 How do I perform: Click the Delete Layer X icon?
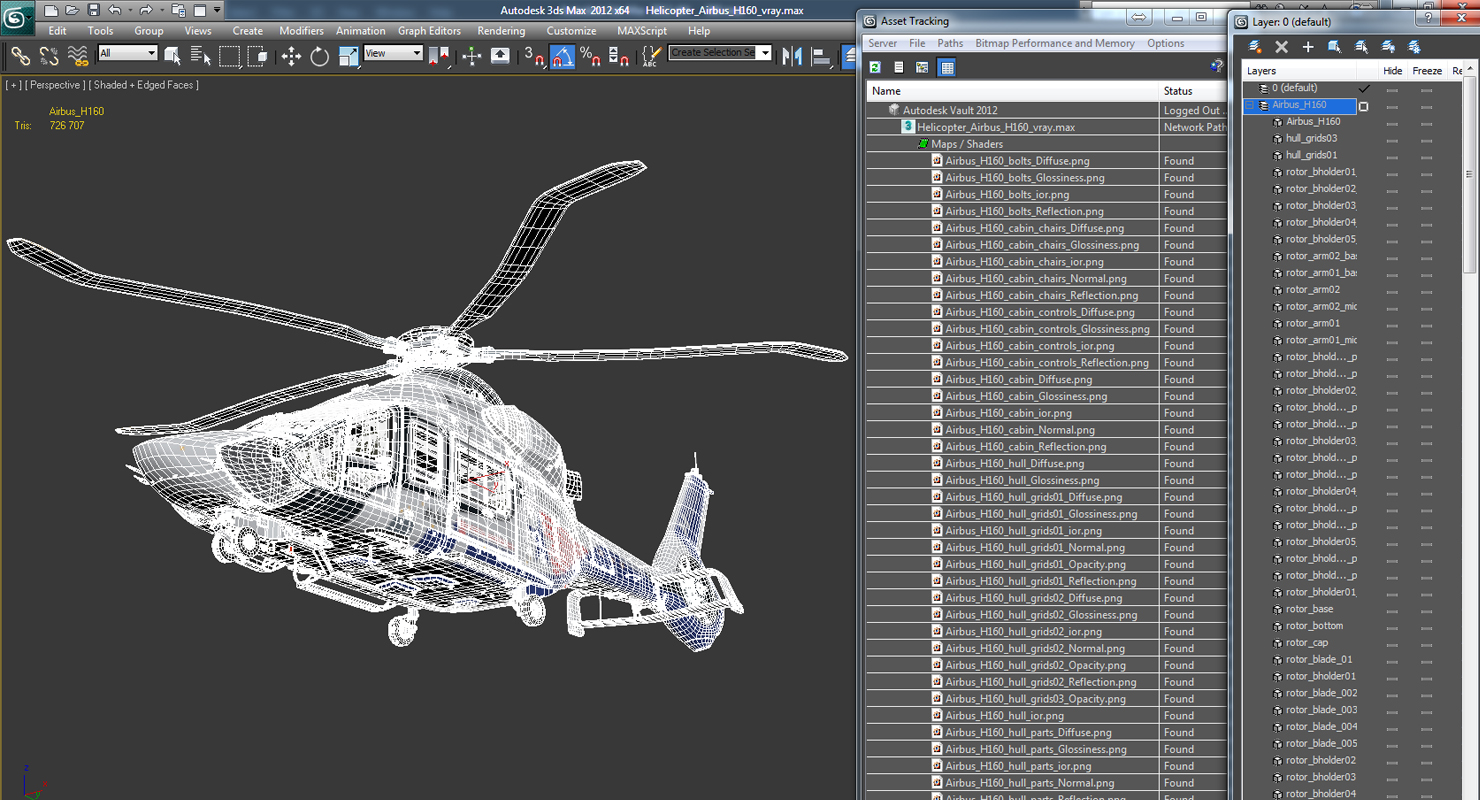click(x=1281, y=47)
